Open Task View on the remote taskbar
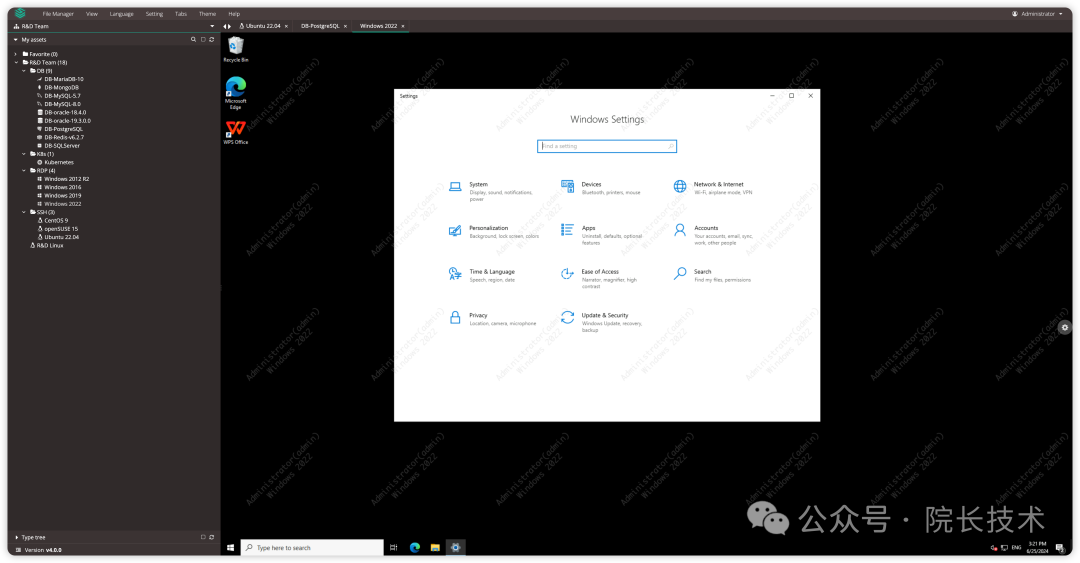This screenshot has height=563, width=1080. (x=393, y=548)
